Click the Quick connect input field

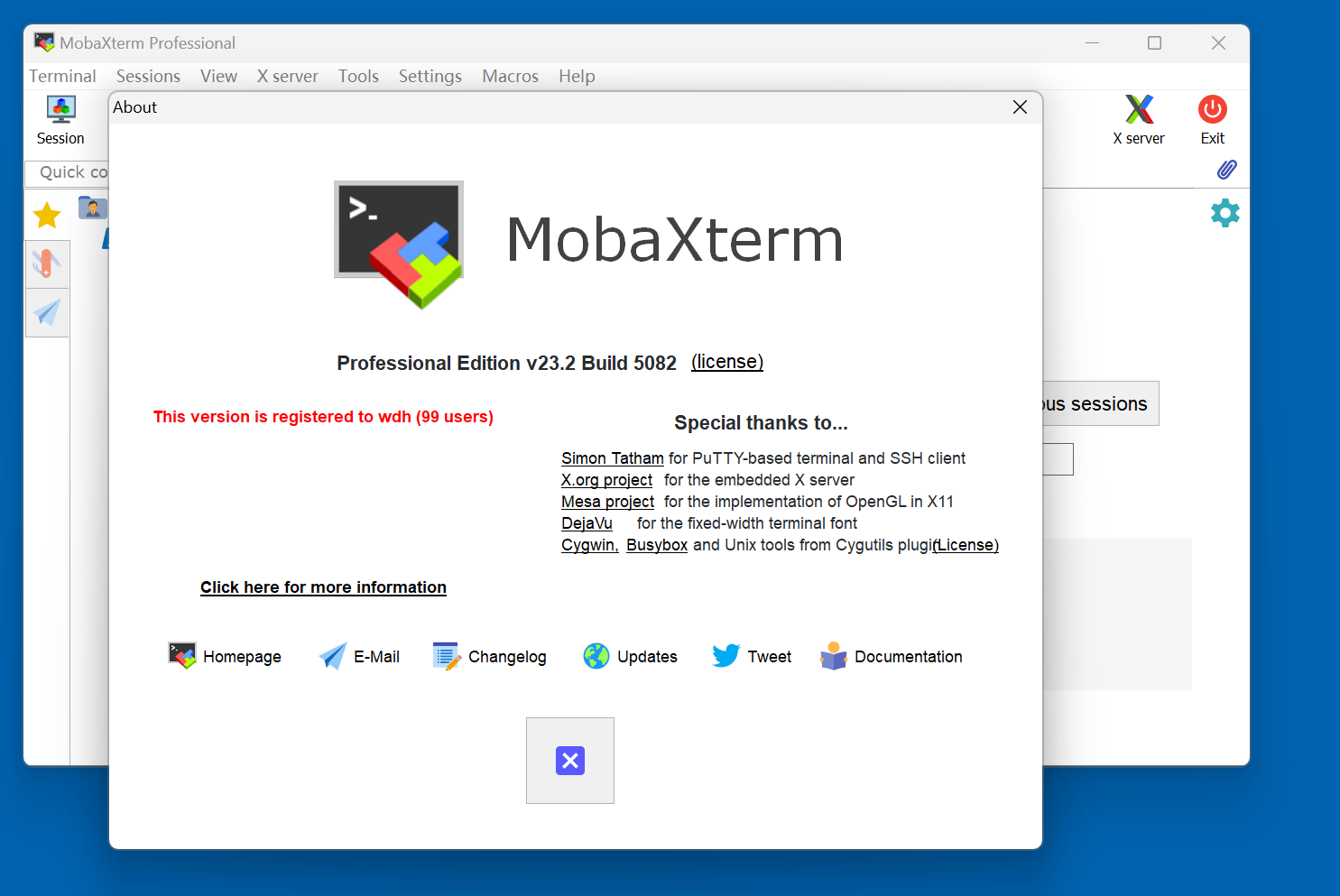[72, 172]
